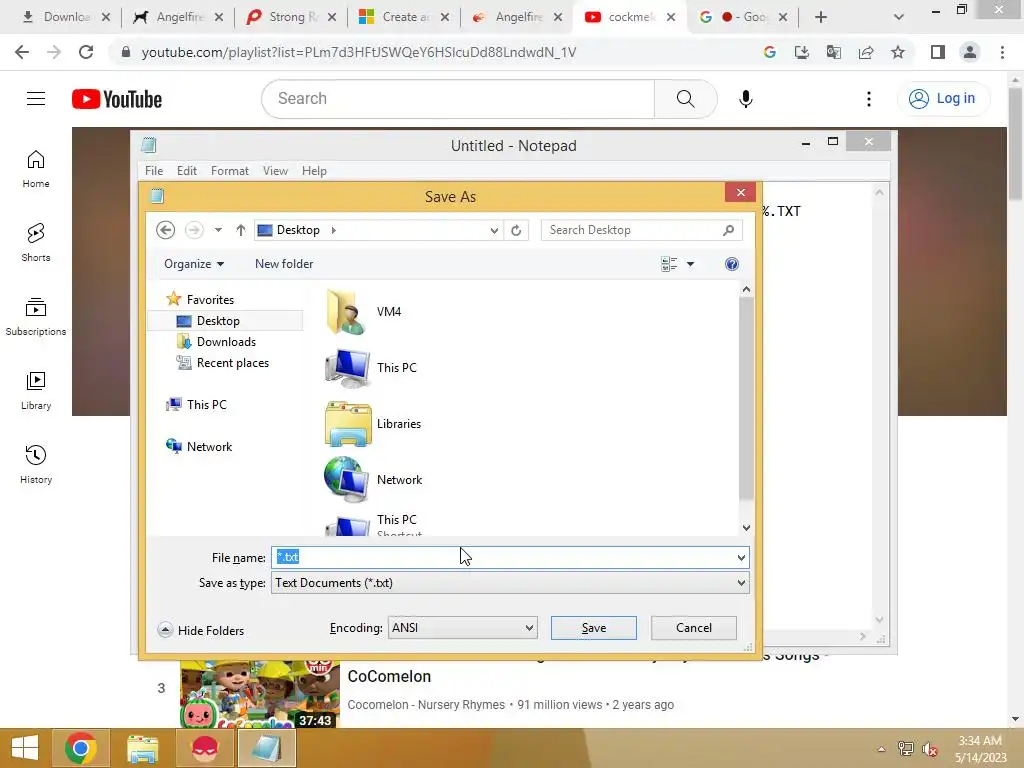Click Chrome icon in taskbar
Viewport: 1024px width, 768px height.
pos(81,748)
